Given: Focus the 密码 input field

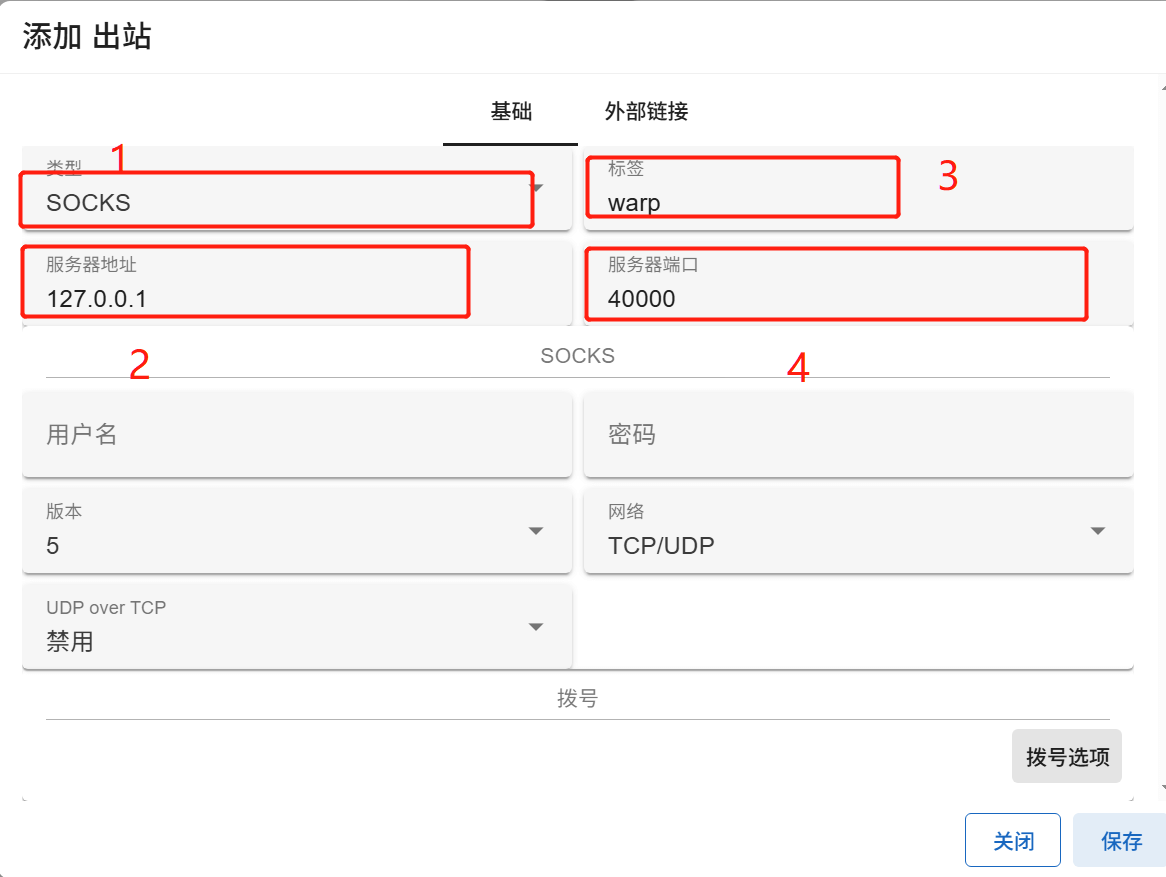Looking at the screenshot, I should 858,435.
